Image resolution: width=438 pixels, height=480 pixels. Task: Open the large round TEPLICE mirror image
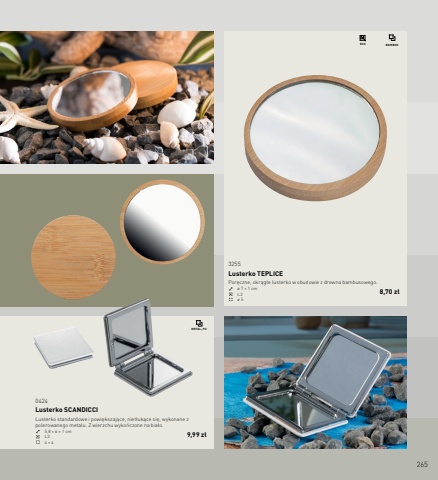click(x=316, y=138)
